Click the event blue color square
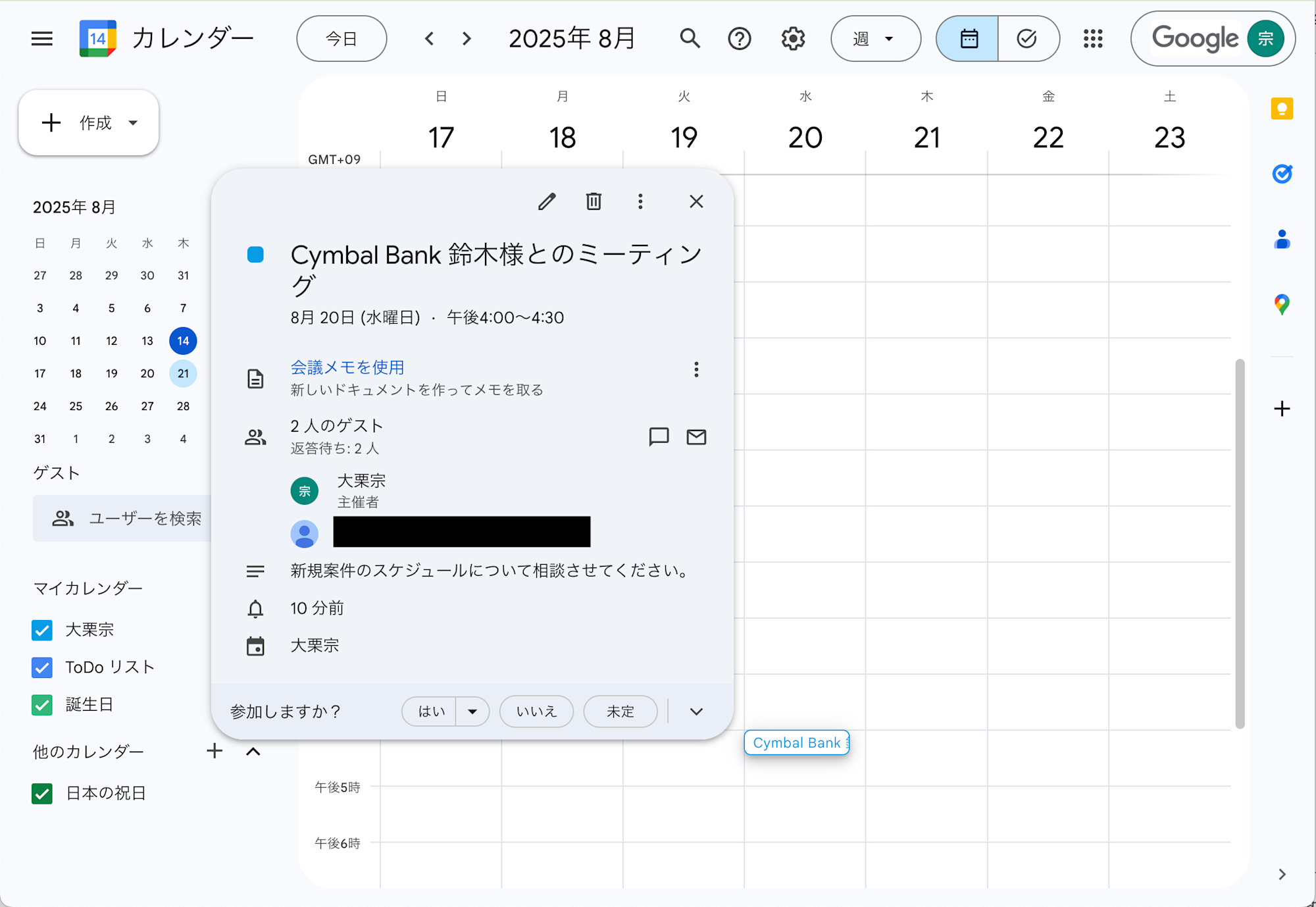Viewport: 1316px width, 907px height. (x=255, y=255)
